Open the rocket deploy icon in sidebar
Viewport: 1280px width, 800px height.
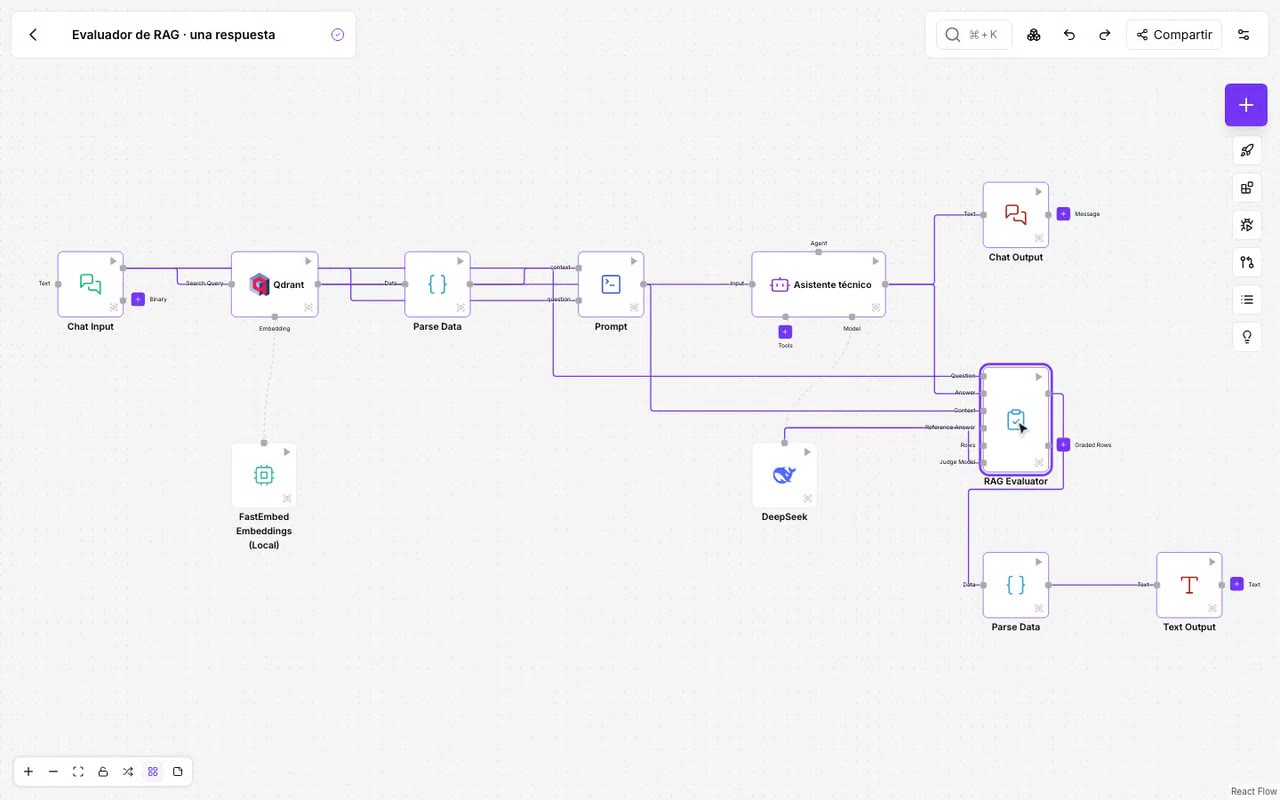1247,151
